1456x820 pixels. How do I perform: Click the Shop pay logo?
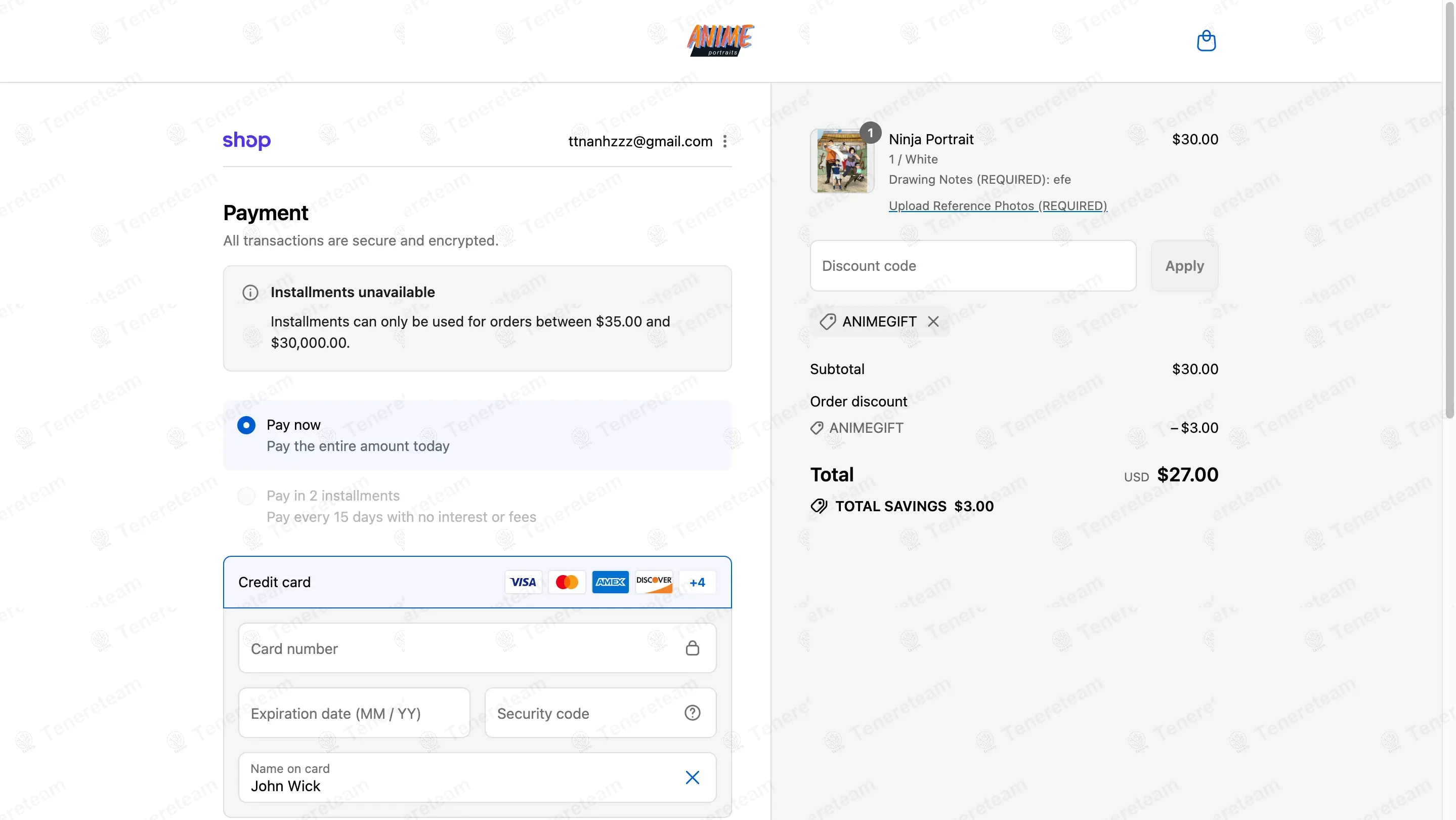click(246, 140)
